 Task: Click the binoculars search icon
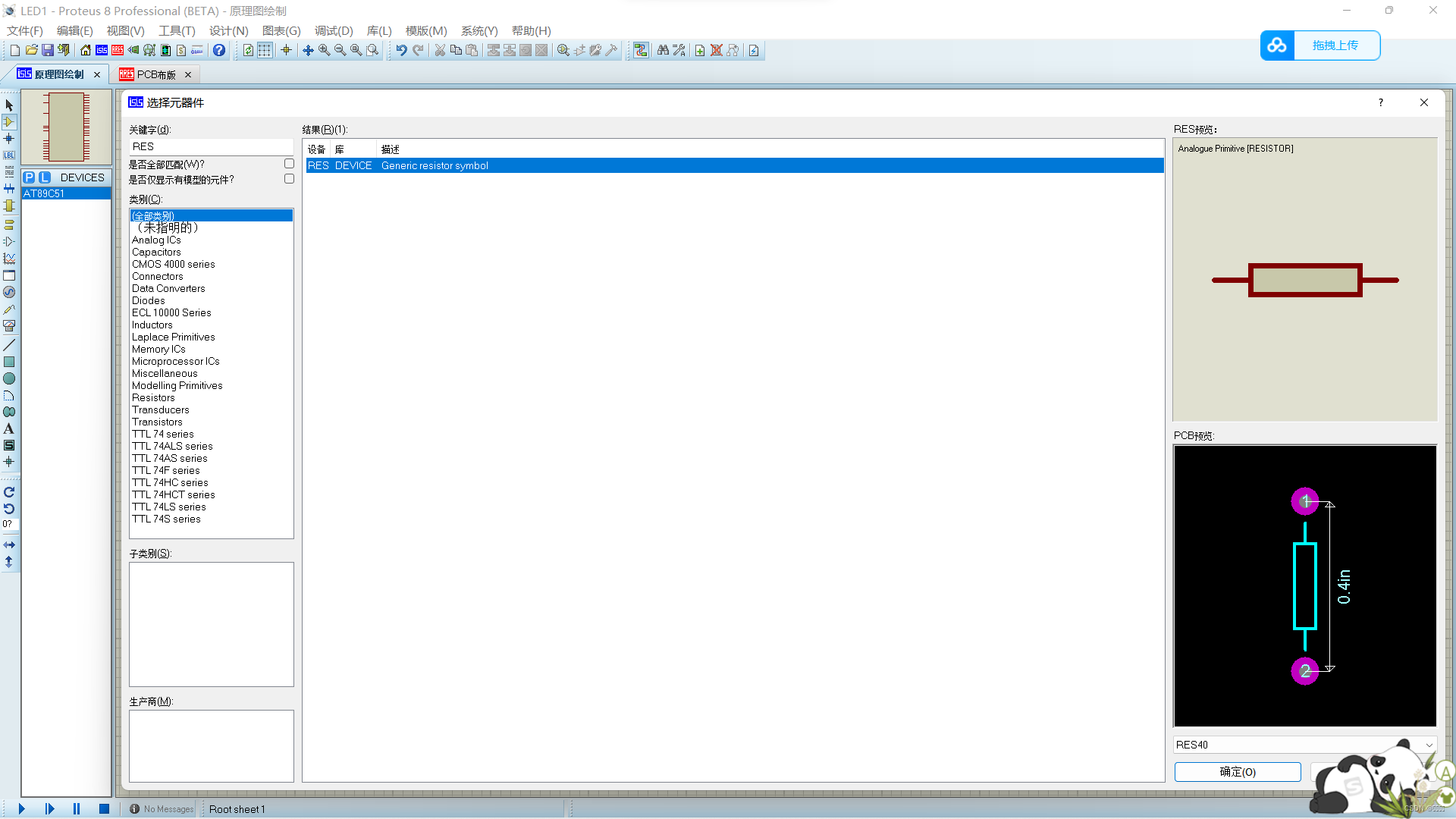tap(663, 50)
